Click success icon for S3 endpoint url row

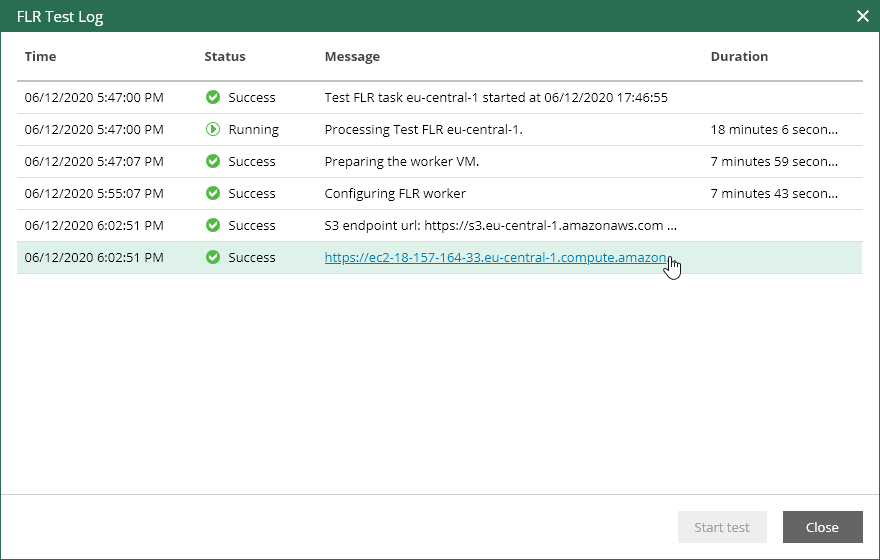click(x=212, y=225)
